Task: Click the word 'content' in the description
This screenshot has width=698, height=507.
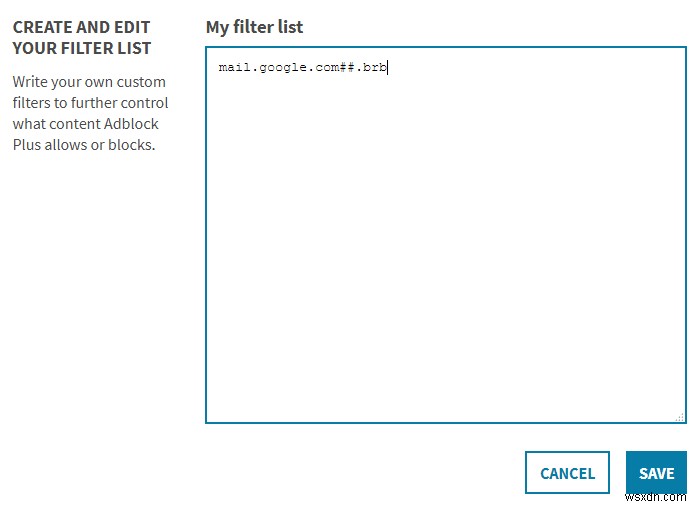Action: pos(76,123)
